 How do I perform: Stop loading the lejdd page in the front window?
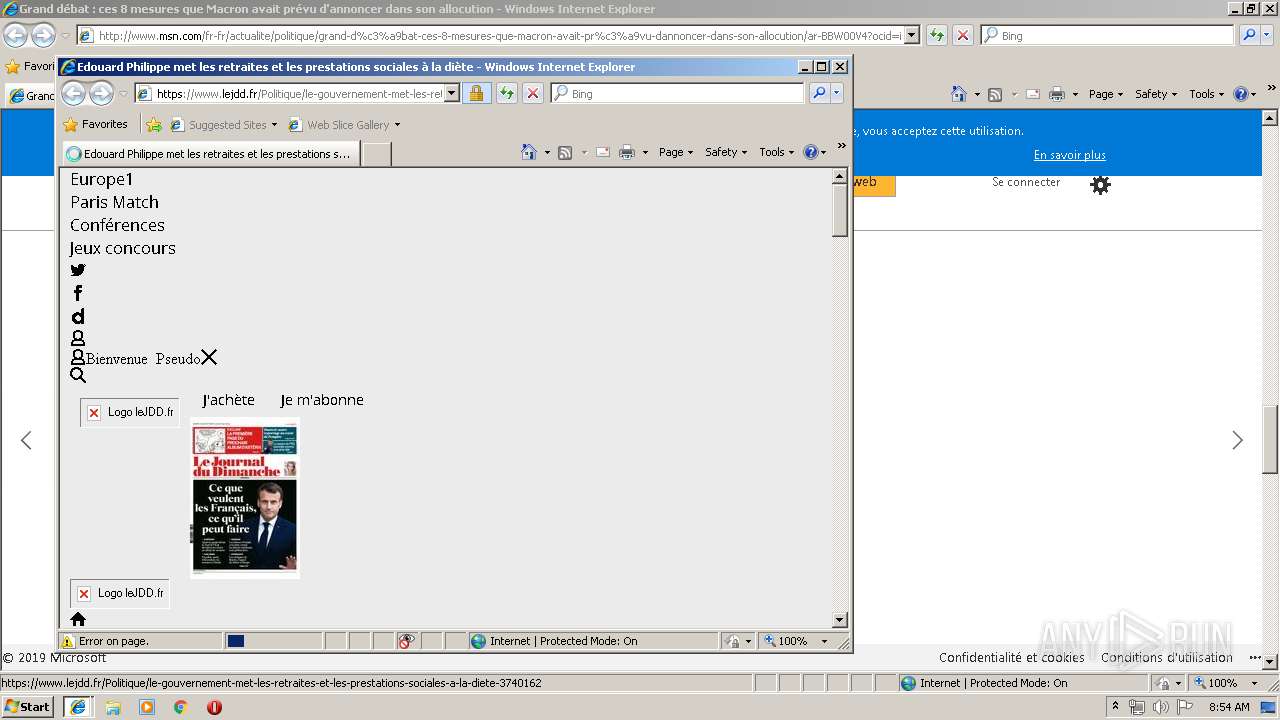[533, 93]
